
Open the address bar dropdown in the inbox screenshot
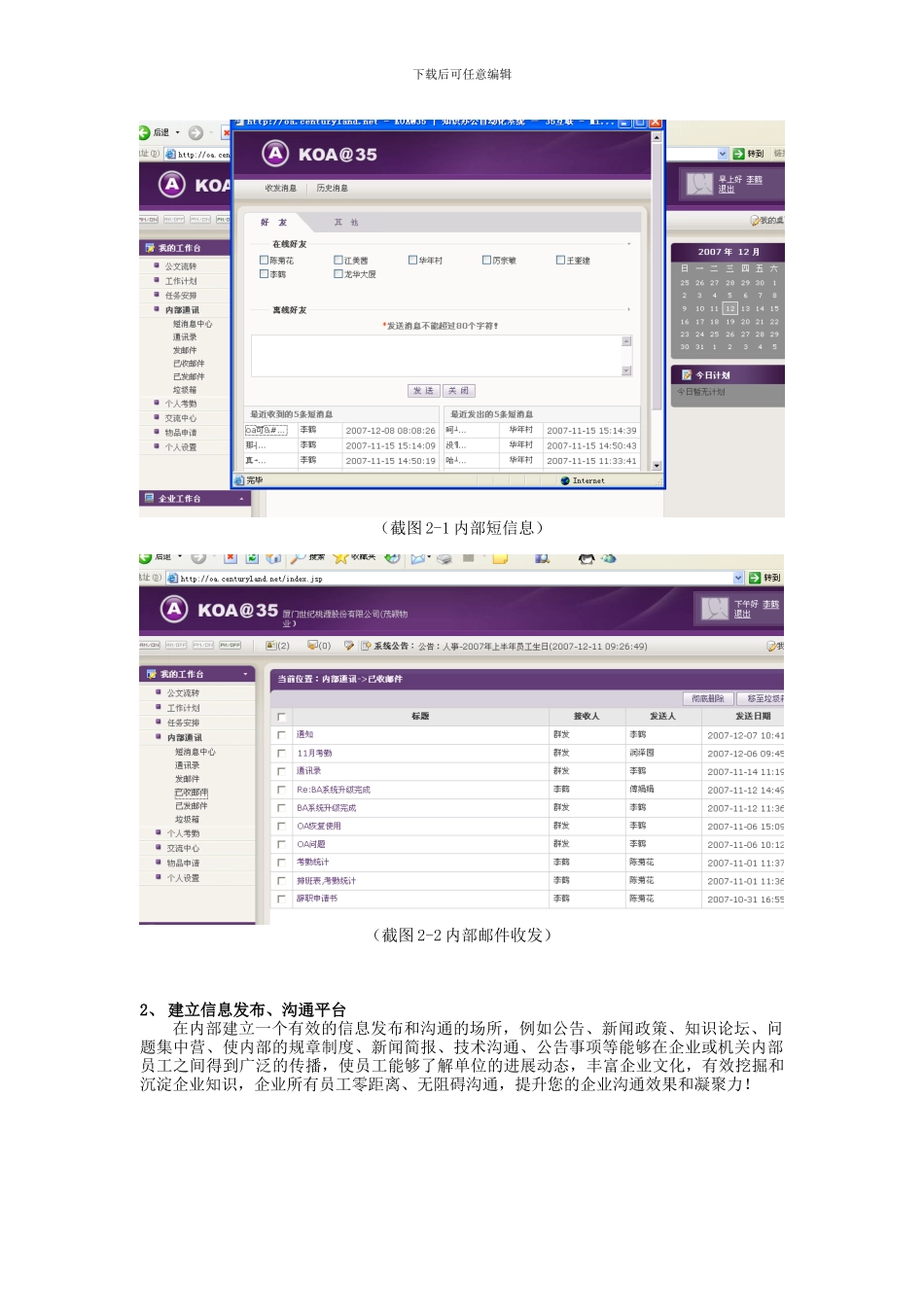[x=738, y=578]
